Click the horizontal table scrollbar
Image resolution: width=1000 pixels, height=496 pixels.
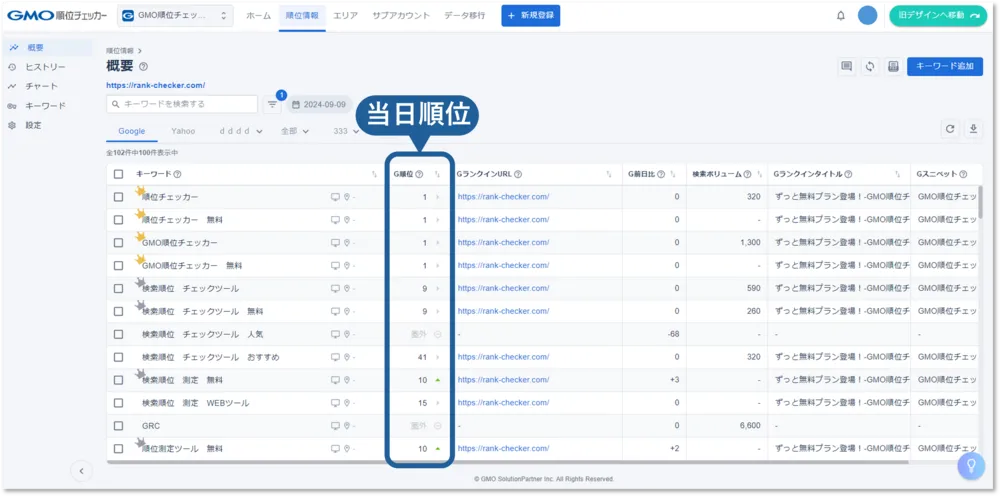coord(507,462)
